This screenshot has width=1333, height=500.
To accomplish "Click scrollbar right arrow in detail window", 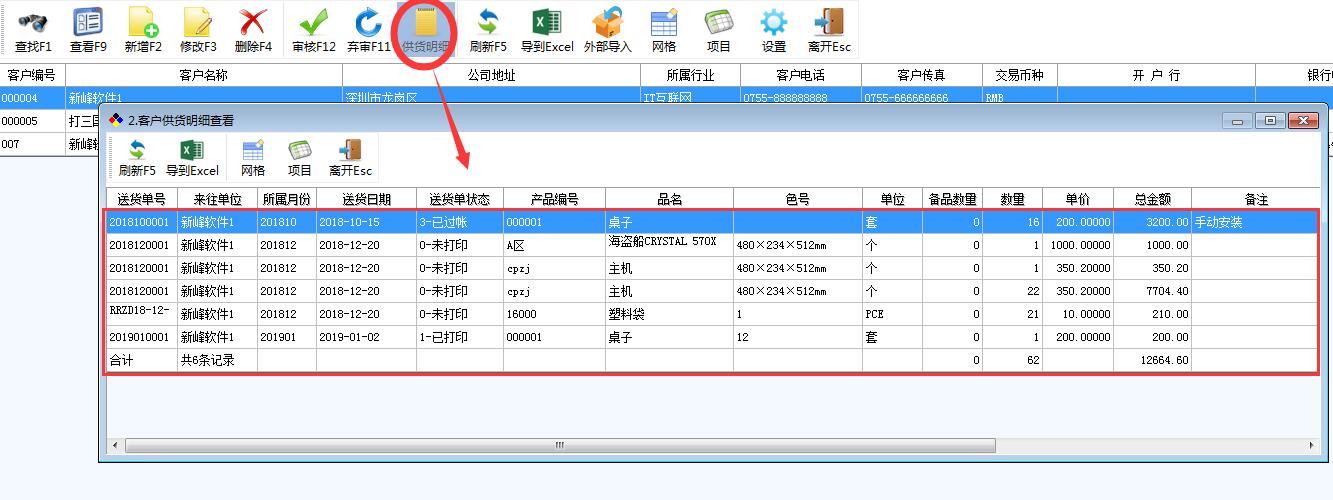I will point(1312,445).
